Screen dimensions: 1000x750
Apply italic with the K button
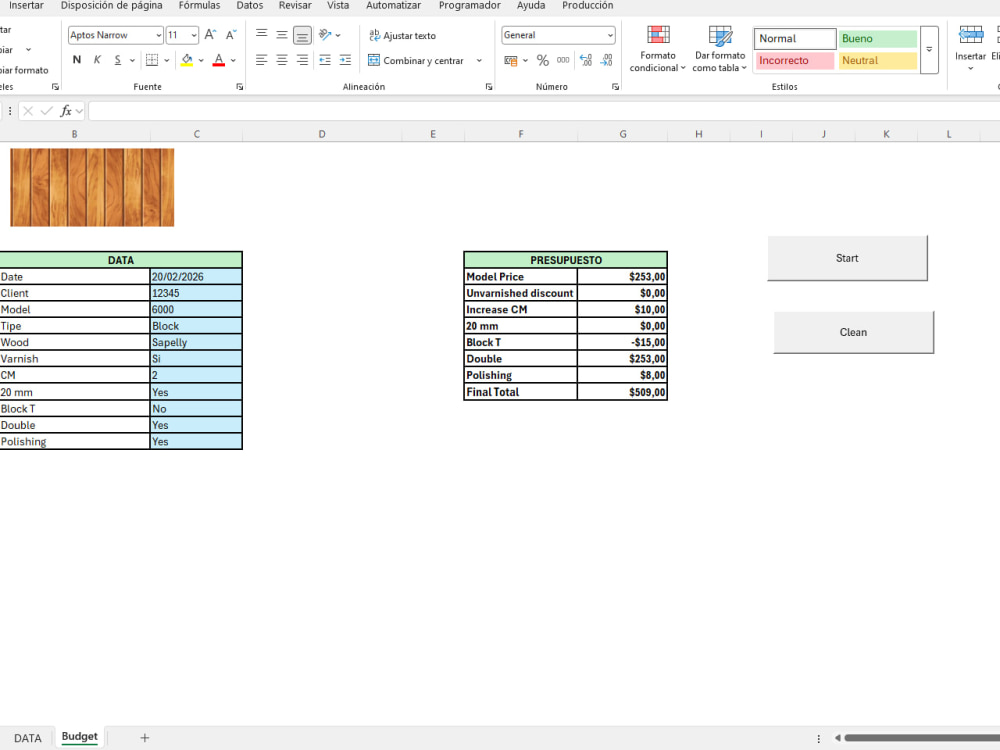(x=97, y=60)
